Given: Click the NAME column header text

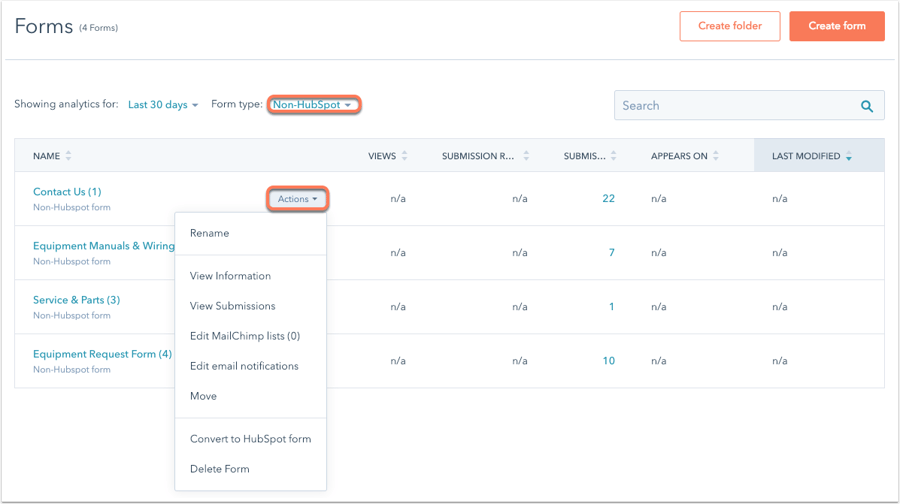Looking at the screenshot, I should (x=46, y=156).
